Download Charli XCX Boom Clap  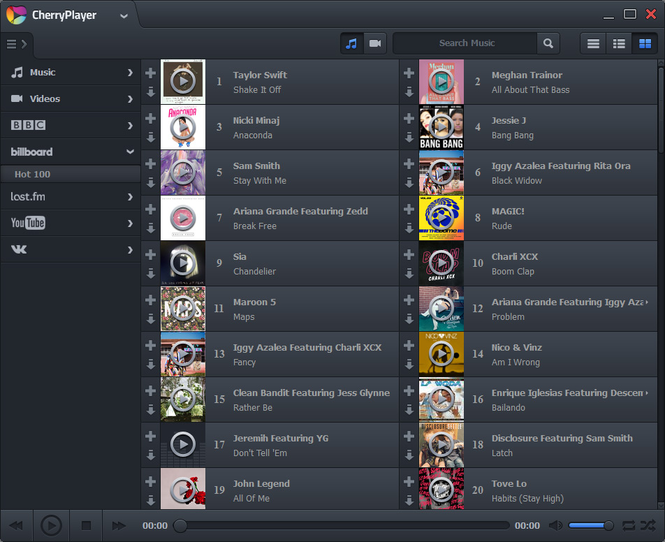tap(409, 273)
